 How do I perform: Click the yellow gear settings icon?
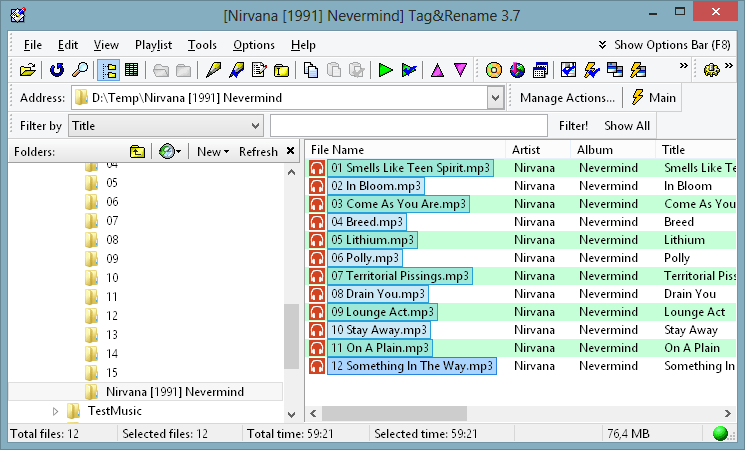tap(711, 70)
